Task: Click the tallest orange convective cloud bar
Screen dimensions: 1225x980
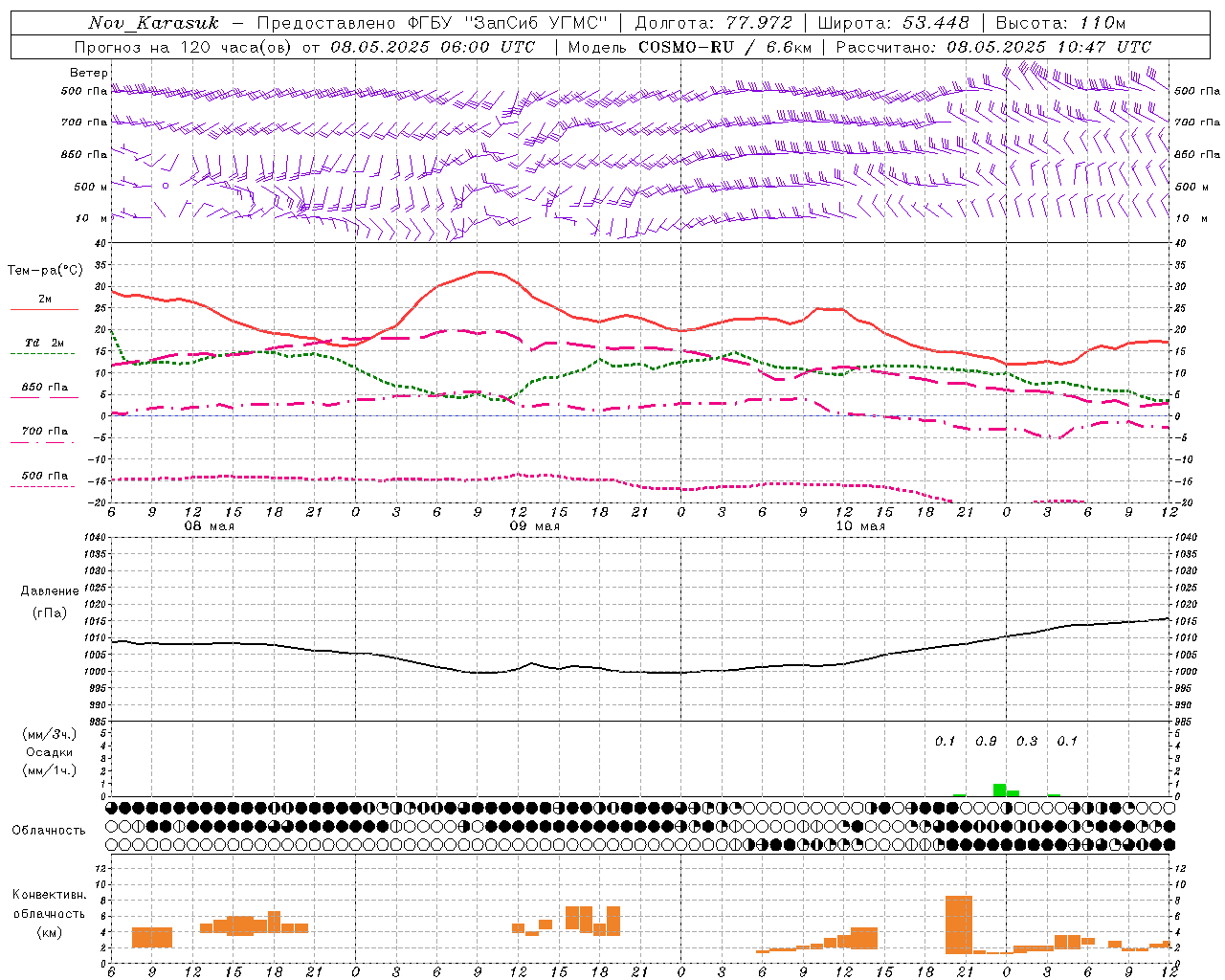Action: (959, 924)
